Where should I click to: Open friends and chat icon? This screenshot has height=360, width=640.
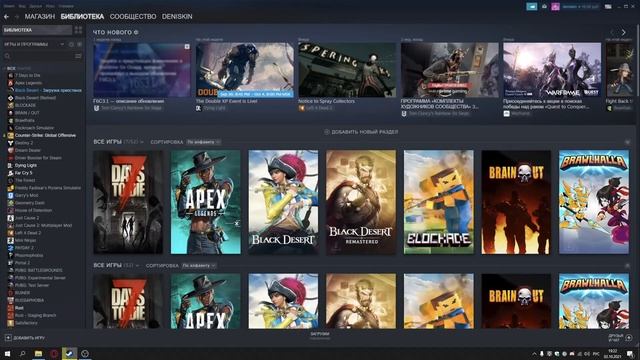coord(629,338)
